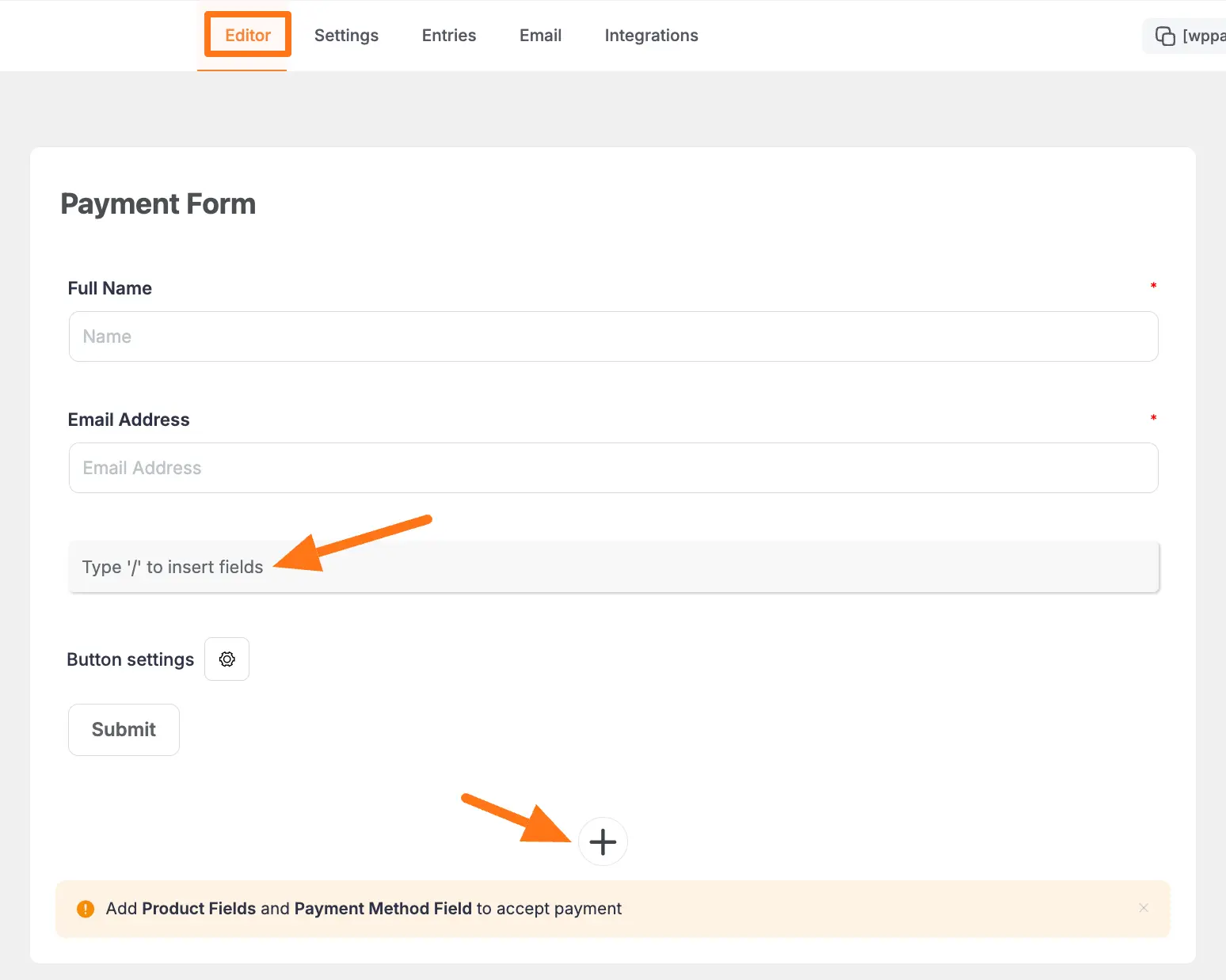This screenshot has height=980, width=1226.
Task: Select the Email Address field label
Action: [128, 420]
